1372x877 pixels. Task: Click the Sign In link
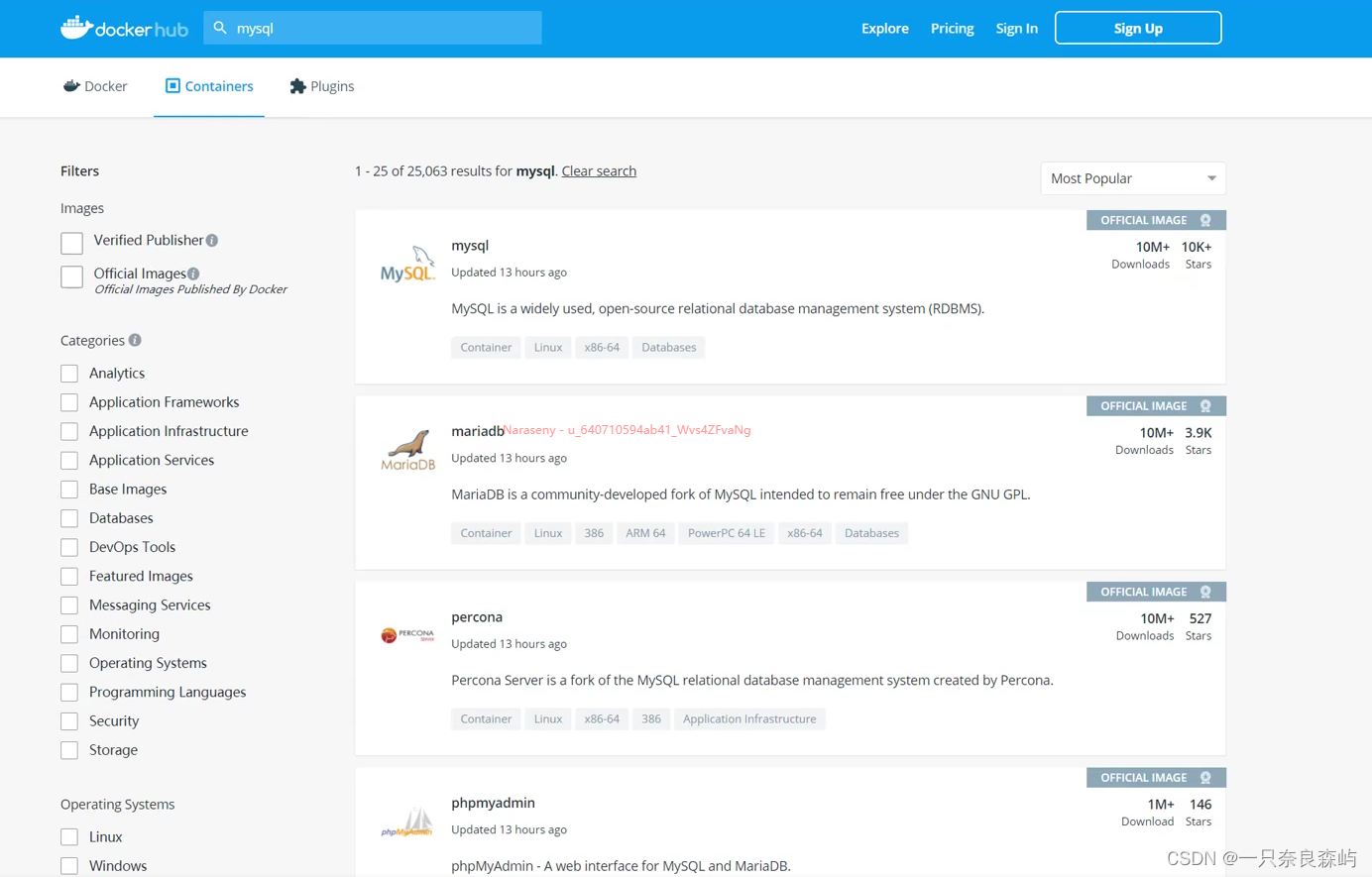click(x=1017, y=28)
